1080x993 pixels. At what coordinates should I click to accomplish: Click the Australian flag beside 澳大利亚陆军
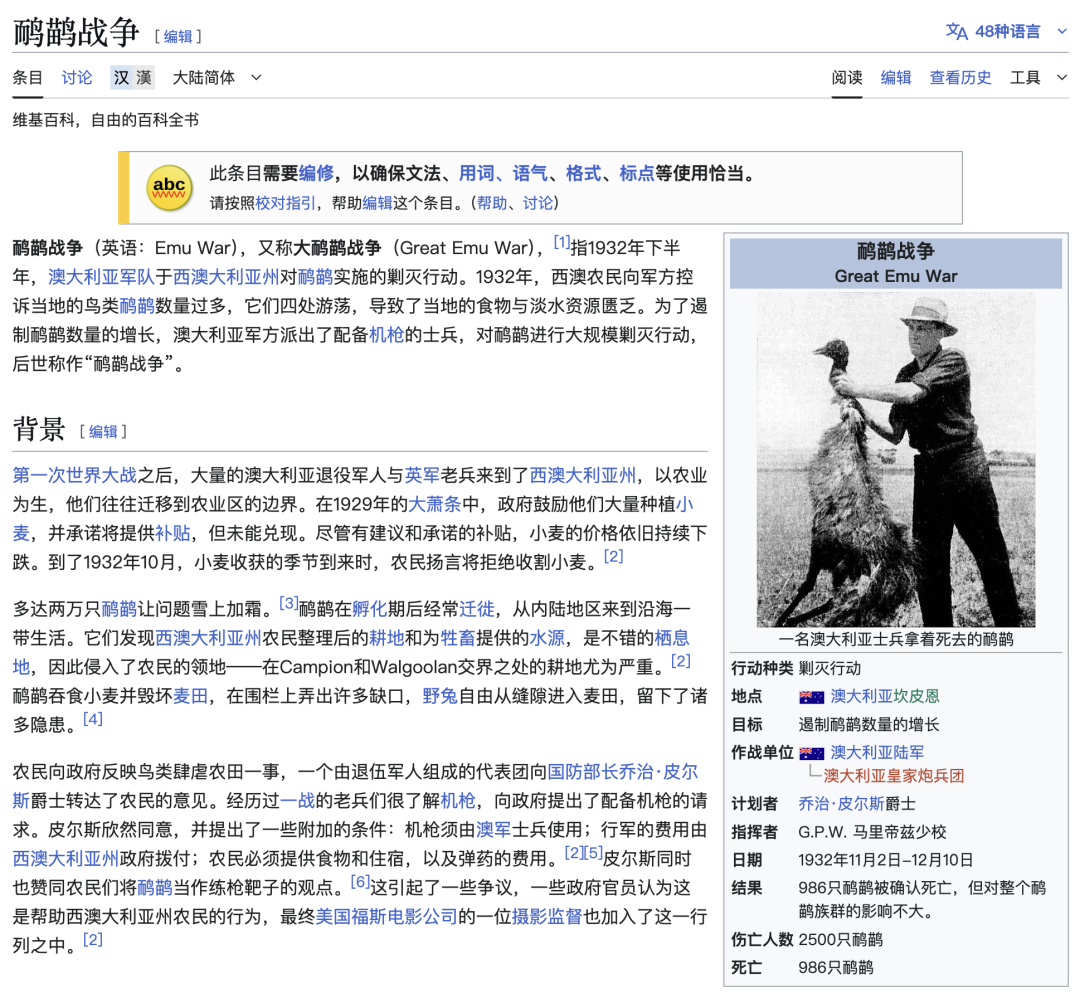pyautogui.click(x=811, y=753)
